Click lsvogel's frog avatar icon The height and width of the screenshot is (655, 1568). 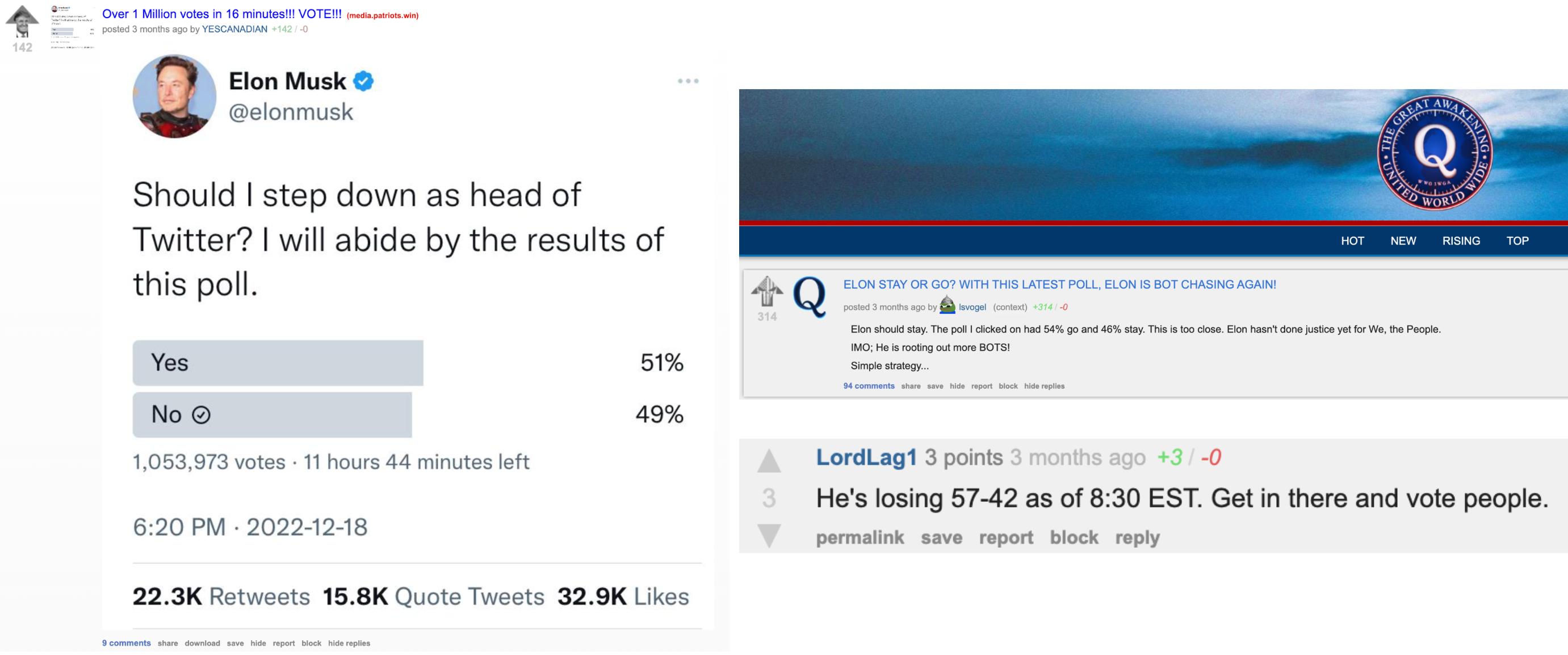coord(948,308)
